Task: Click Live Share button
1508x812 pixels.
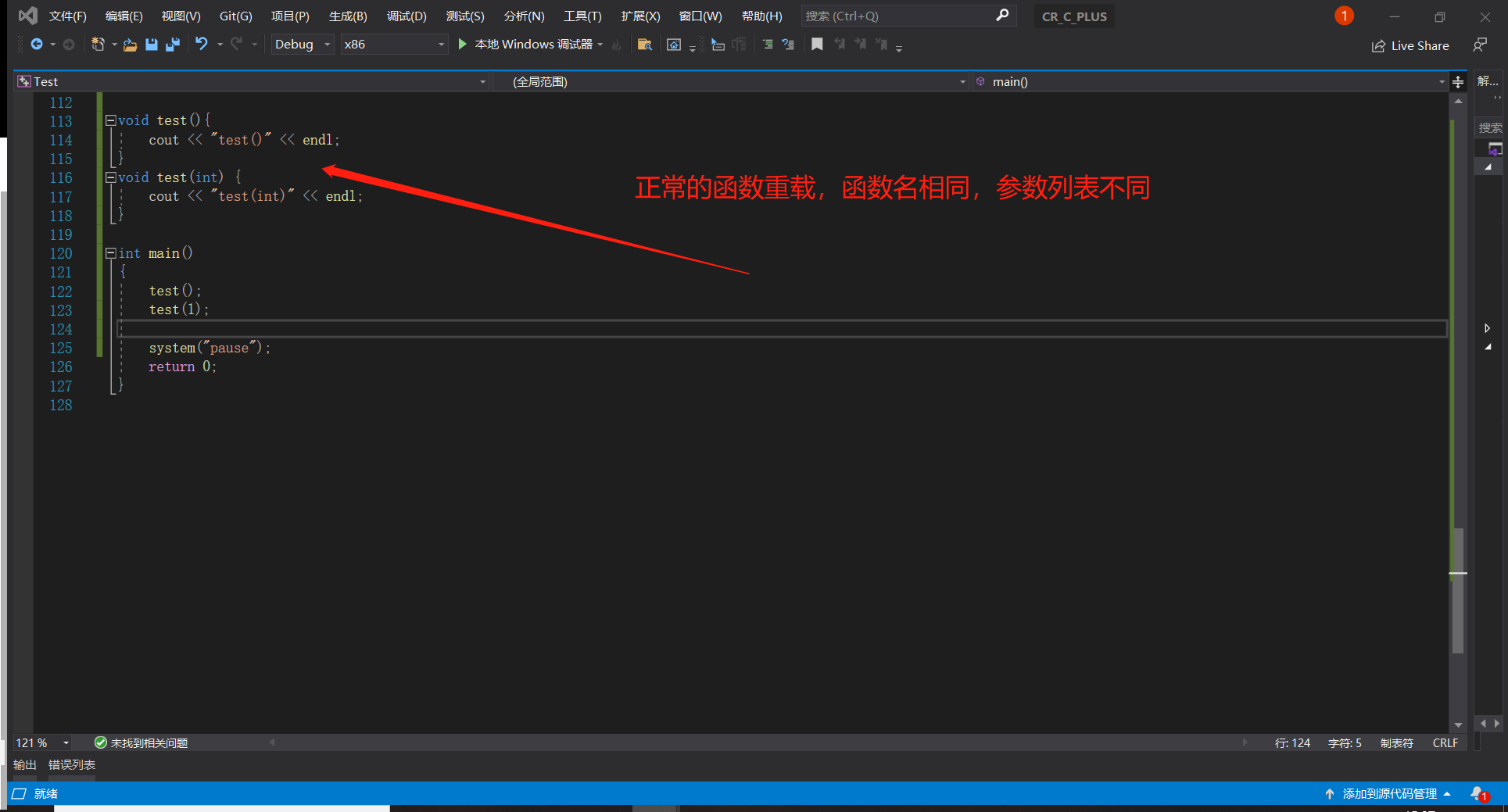Action: point(1410,45)
